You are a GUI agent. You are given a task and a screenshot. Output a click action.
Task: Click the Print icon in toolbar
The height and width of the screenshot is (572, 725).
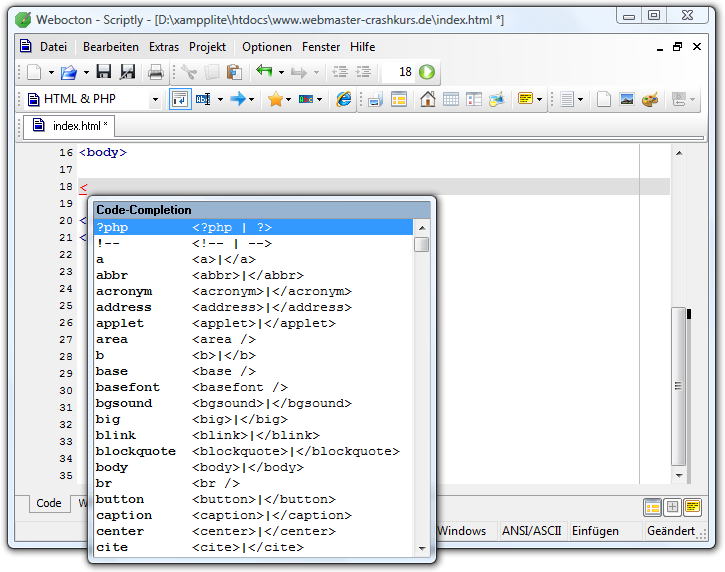point(156,72)
